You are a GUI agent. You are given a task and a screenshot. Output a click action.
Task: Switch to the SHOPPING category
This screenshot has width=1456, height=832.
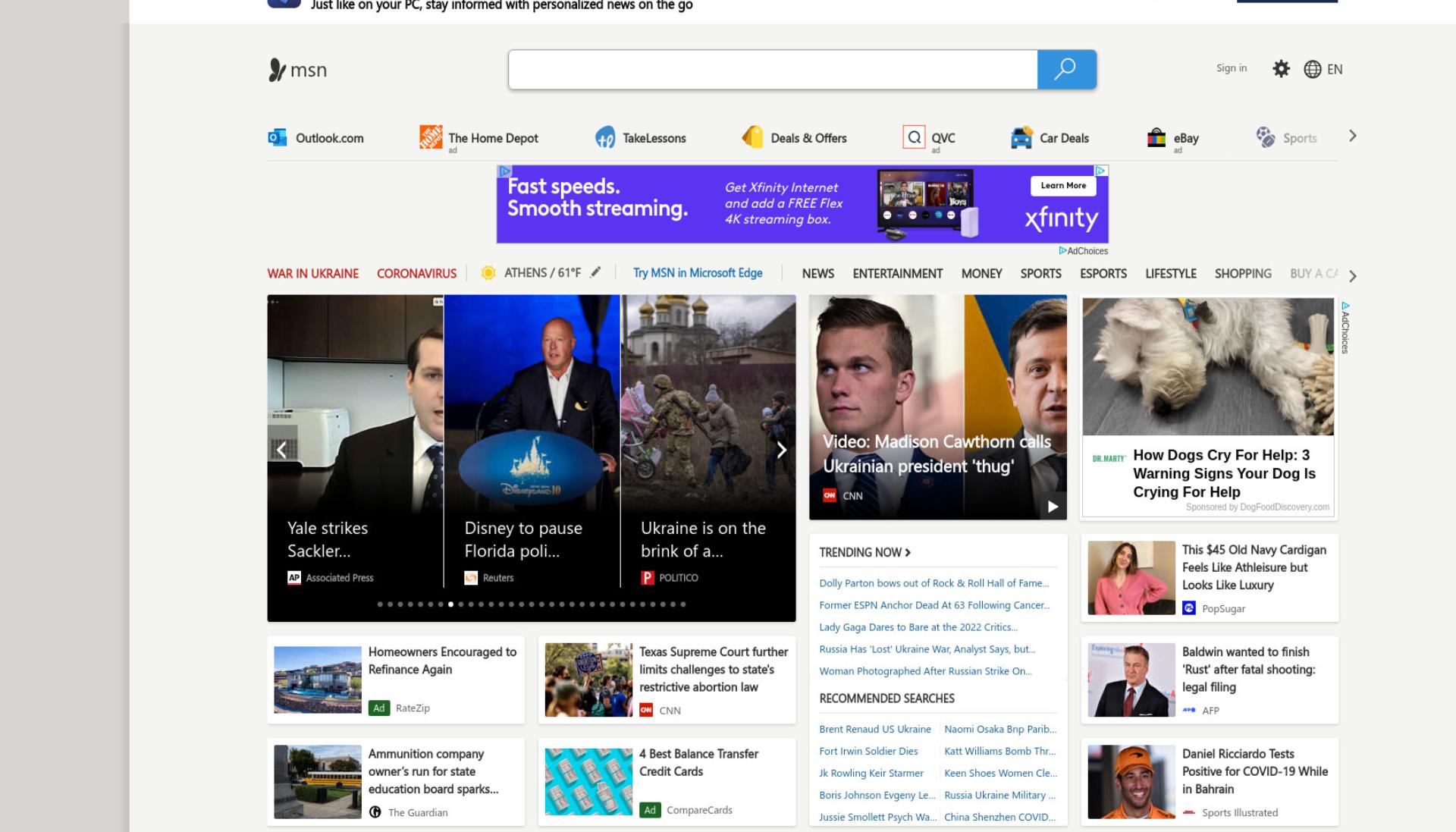coord(1243,273)
